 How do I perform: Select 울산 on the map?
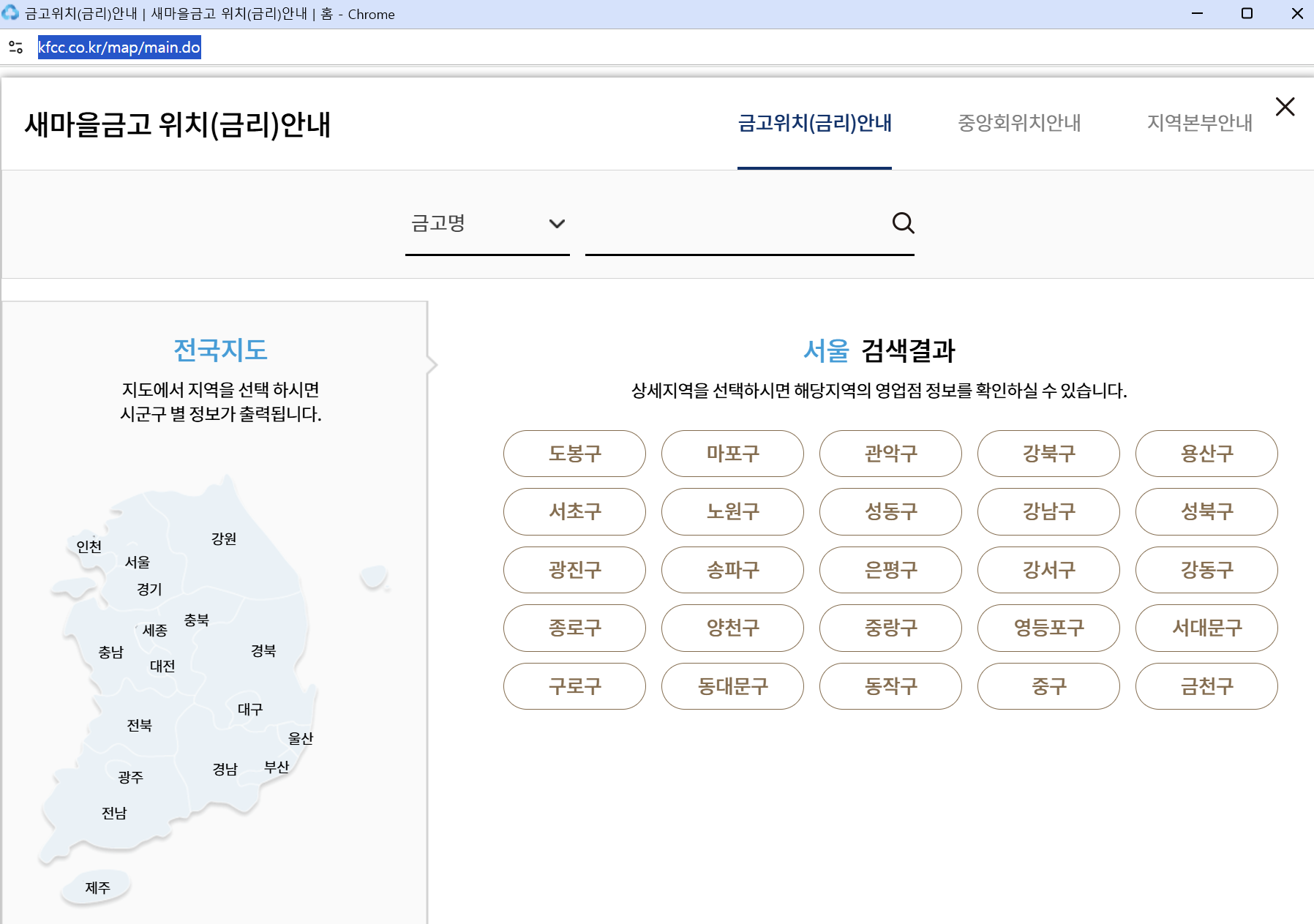tap(301, 738)
